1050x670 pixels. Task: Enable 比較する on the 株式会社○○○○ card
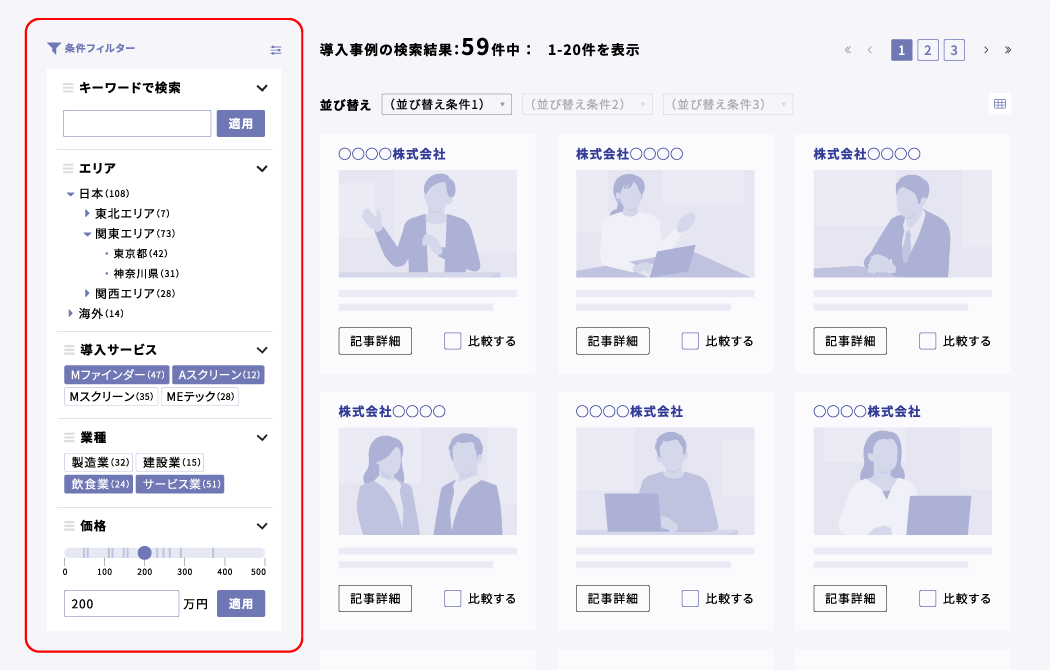[x=688, y=340]
